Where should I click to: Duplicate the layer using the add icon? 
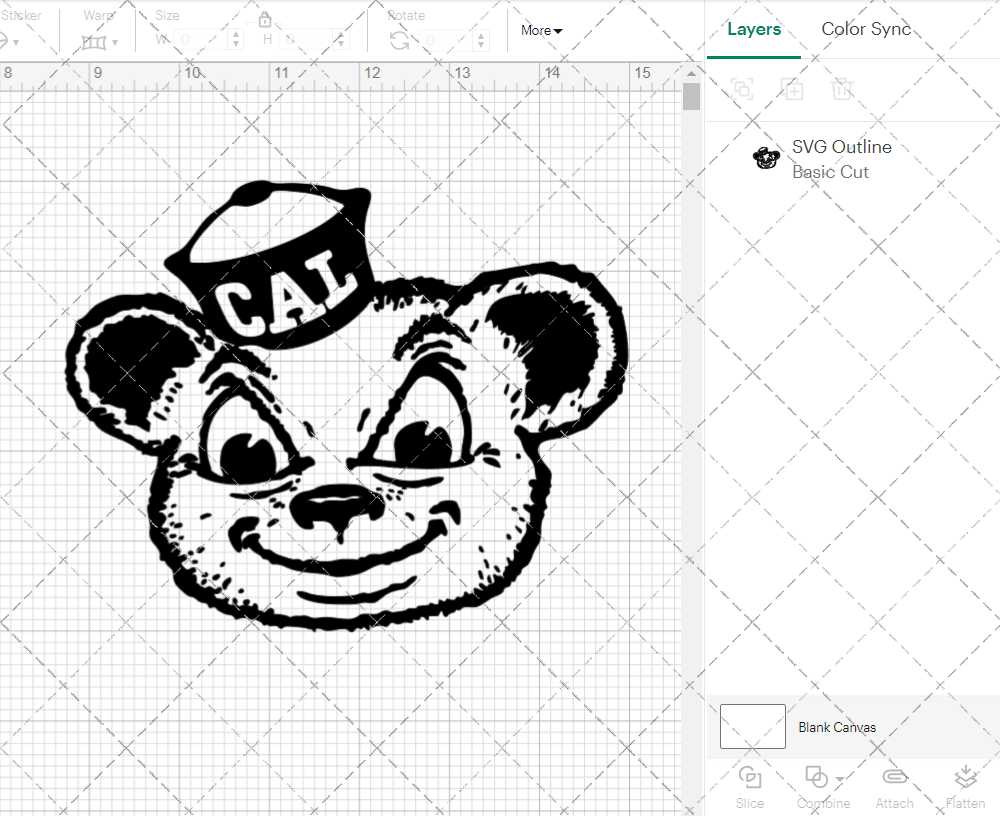(x=792, y=89)
